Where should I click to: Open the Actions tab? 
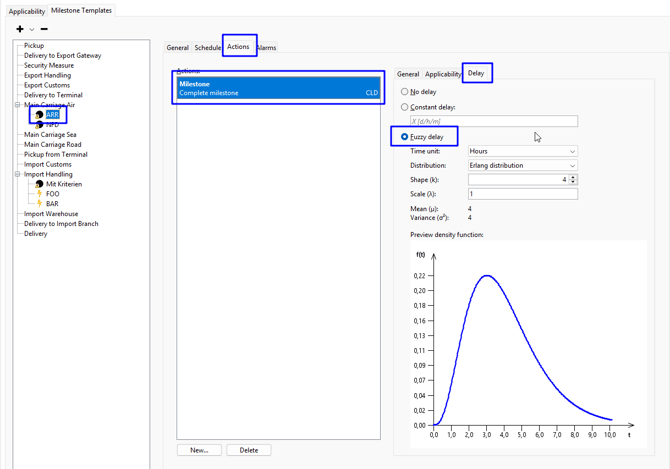238,47
